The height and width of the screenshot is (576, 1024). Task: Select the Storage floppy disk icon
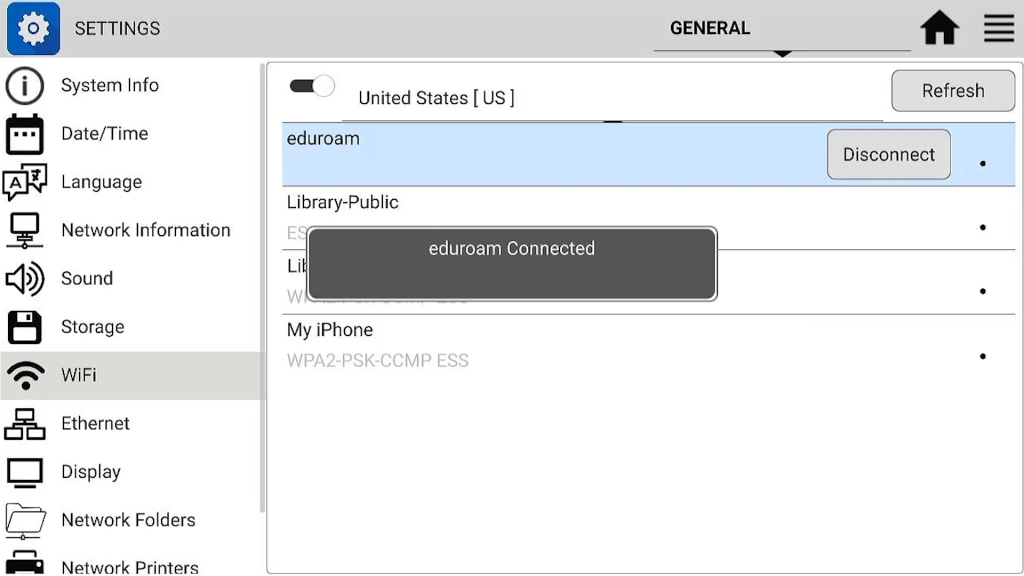coord(25,327)
